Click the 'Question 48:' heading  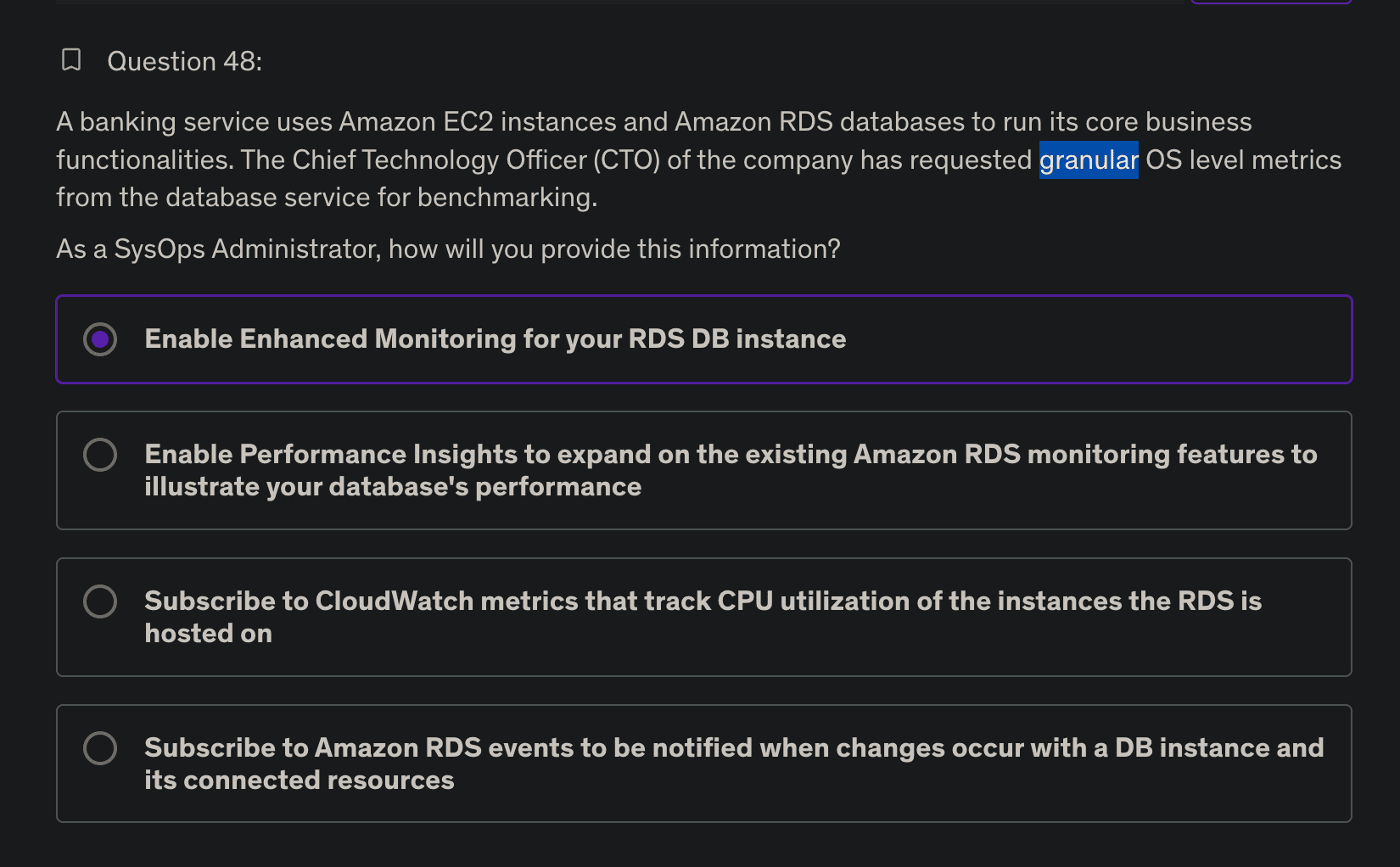click(x=184, y=61)
